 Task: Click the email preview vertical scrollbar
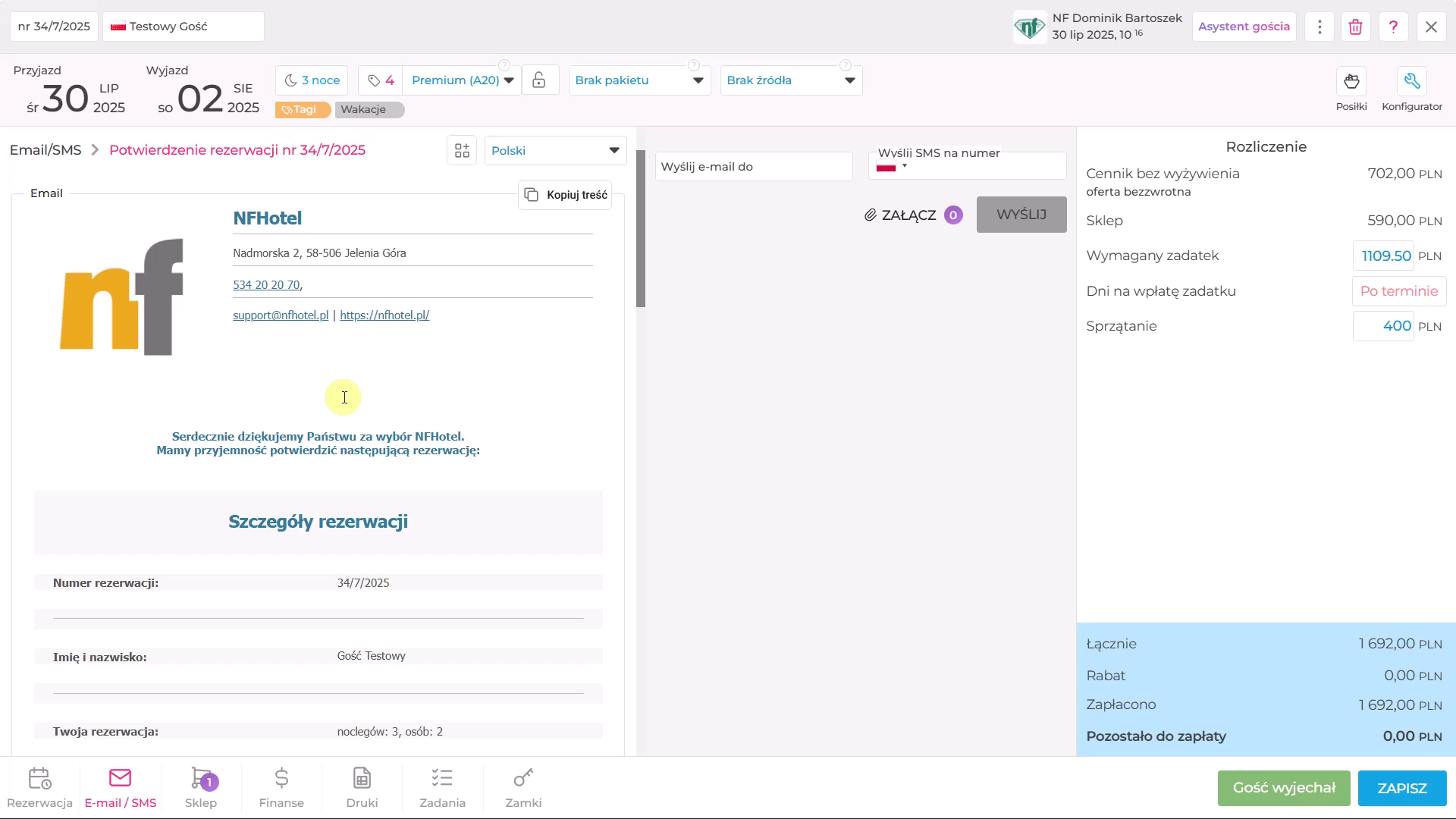pos(641,228)
